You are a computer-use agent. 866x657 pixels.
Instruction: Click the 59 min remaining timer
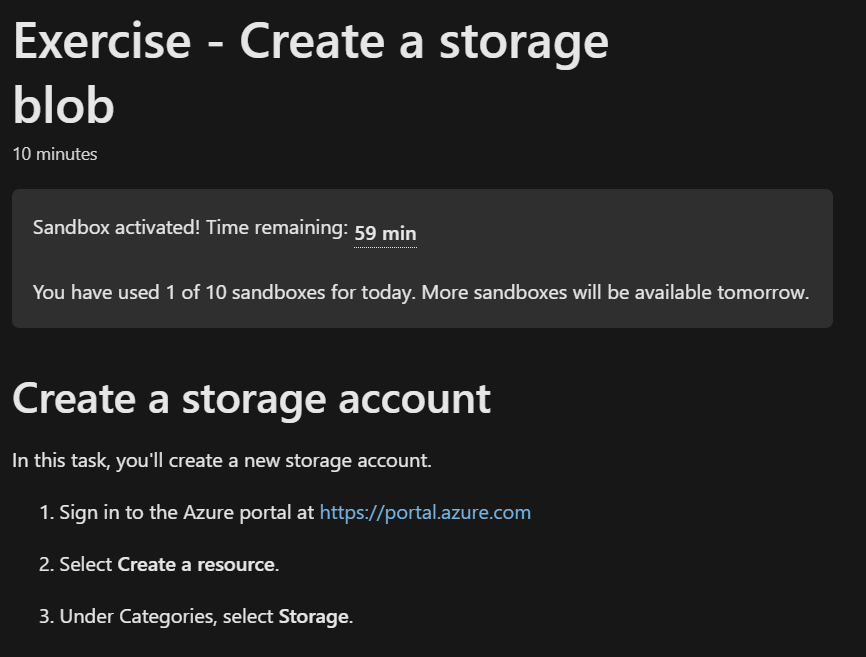[x=385, y=234]
